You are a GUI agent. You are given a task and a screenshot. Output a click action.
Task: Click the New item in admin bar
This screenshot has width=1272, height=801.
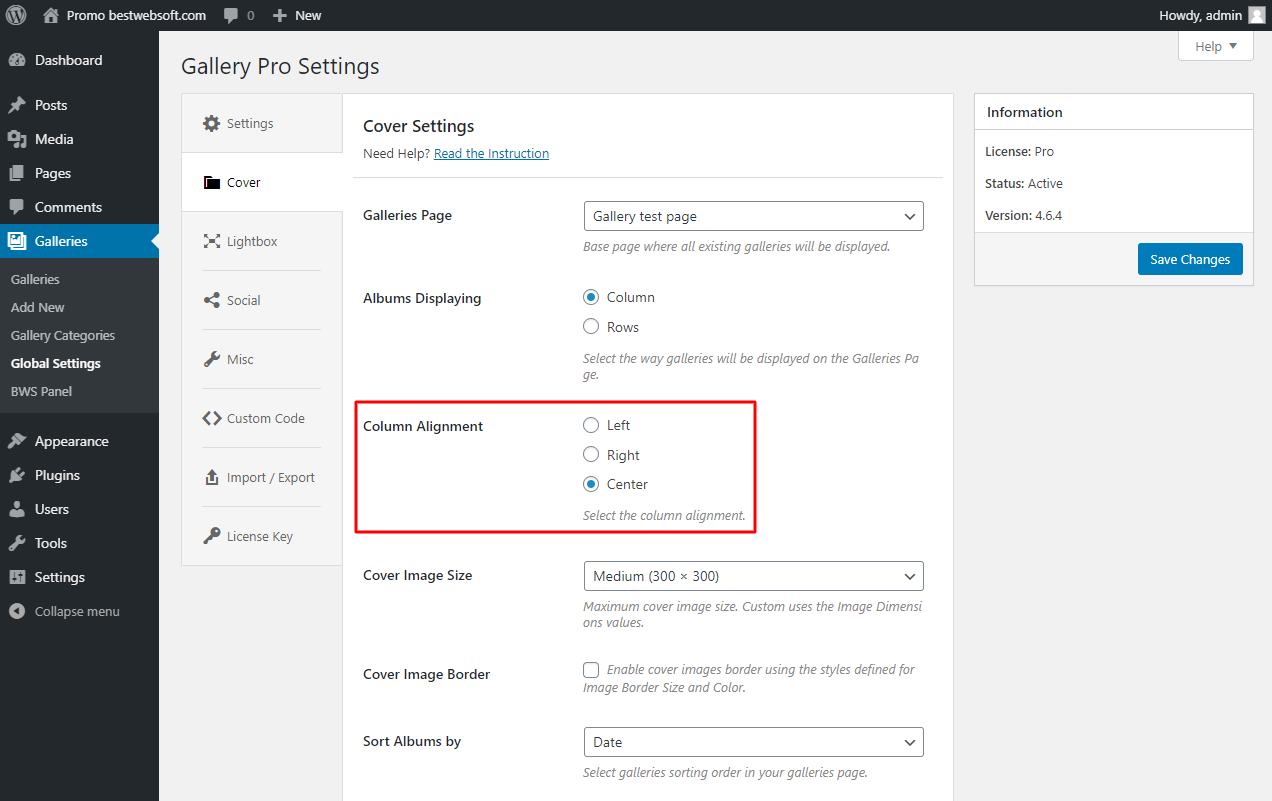(297, 15)
